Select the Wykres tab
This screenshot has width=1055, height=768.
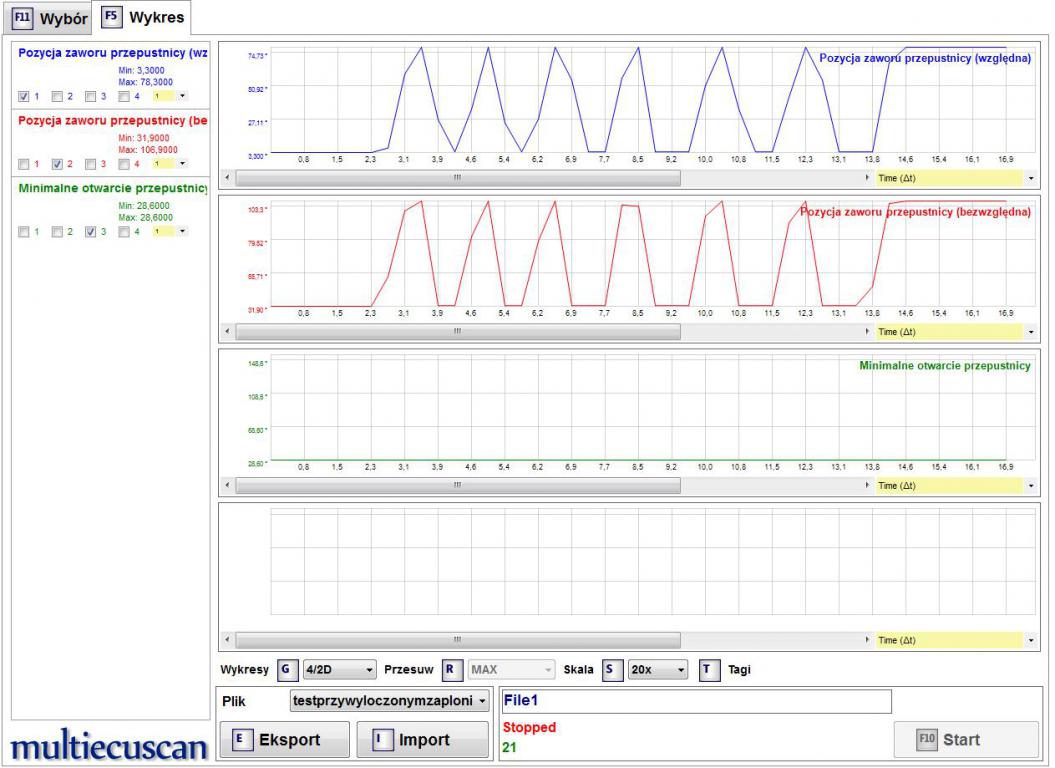[x=145, y=18]
